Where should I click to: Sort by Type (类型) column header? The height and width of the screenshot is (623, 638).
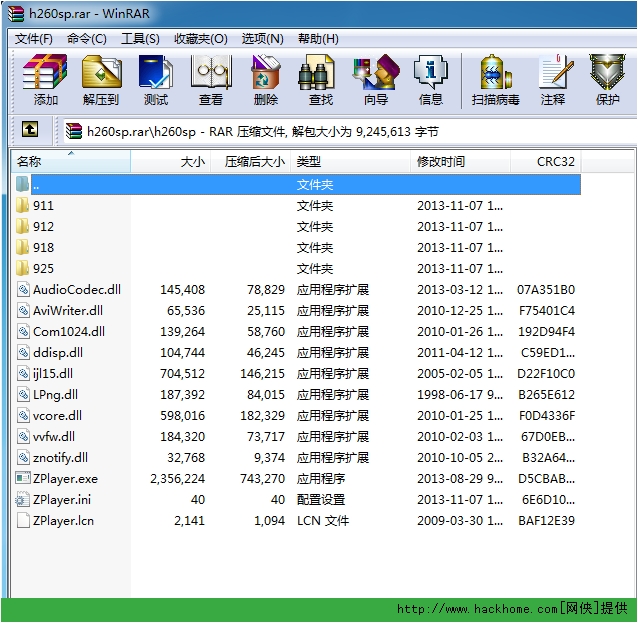[350, 162]
